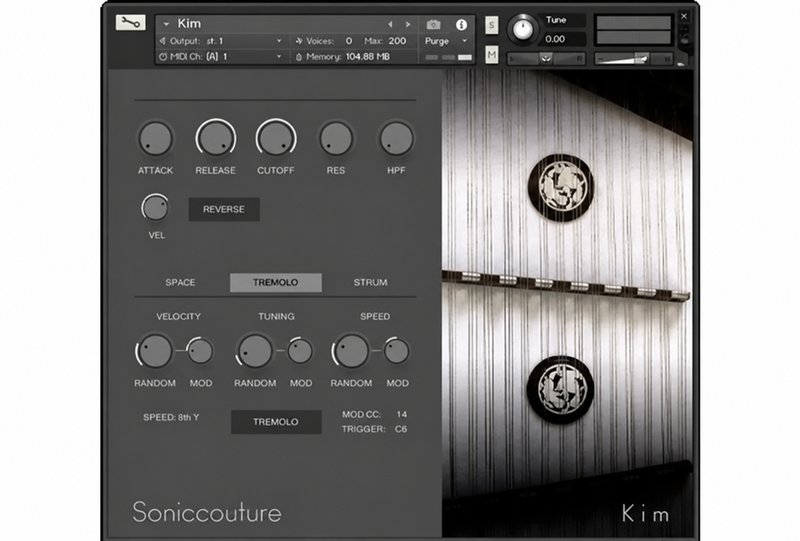800x541 pixels.
Task: Click the pan slider under Tune
Action: pos(546,59)
